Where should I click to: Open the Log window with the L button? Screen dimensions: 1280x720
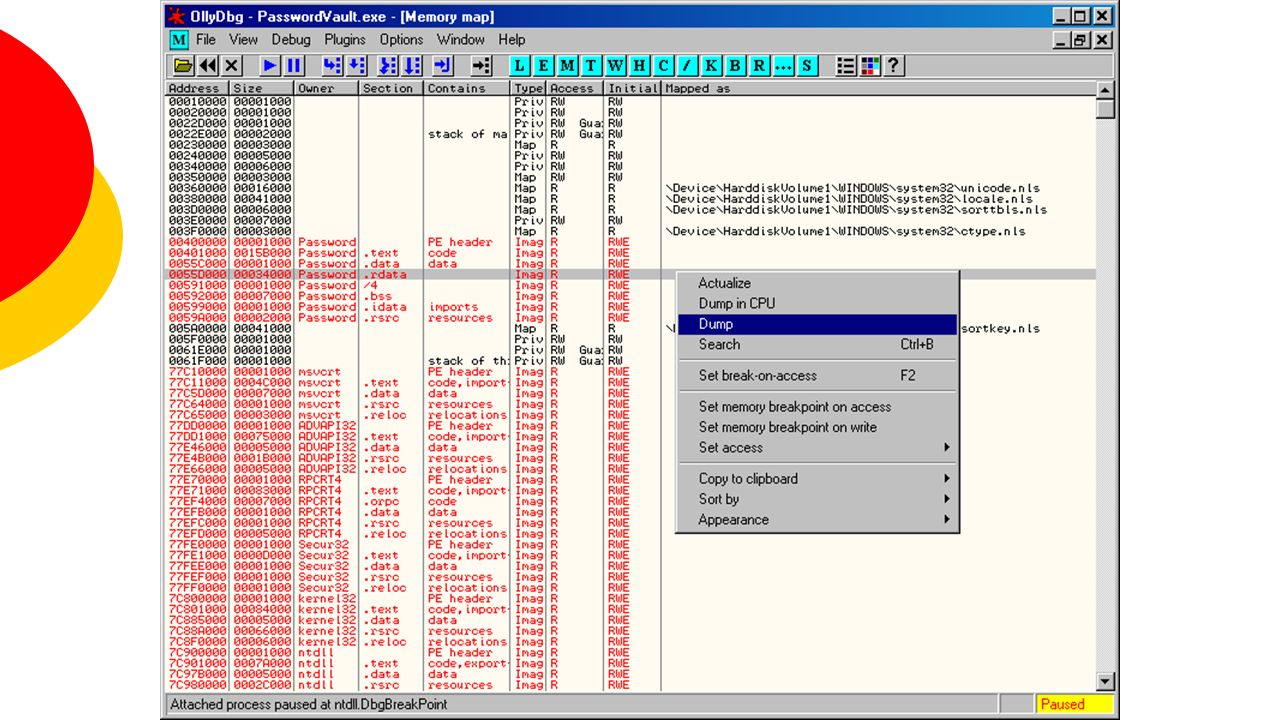tap(519, 66)
